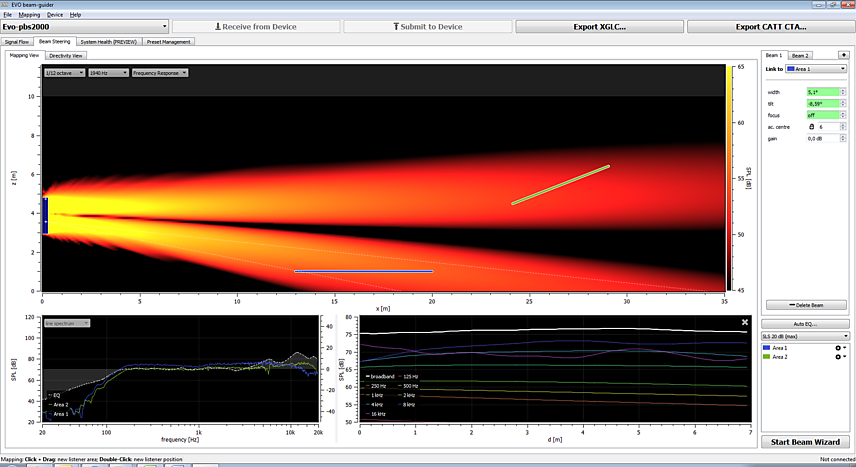Viewport: 856px width, 467px height.
Task: Click the Auto EQ button
Action: (805, 324)
